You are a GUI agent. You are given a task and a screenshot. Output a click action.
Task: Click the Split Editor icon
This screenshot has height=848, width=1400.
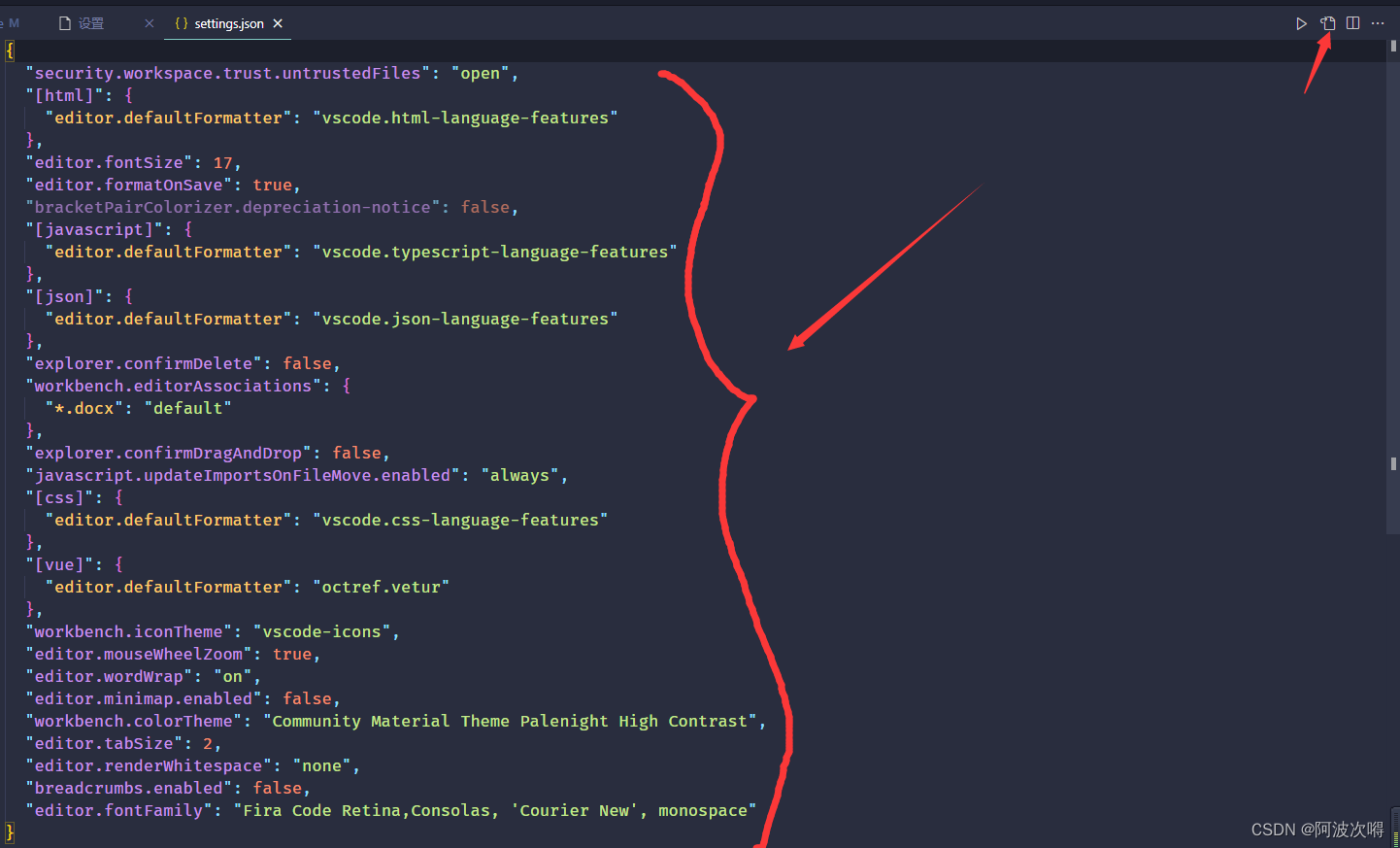pos(1352,23)
